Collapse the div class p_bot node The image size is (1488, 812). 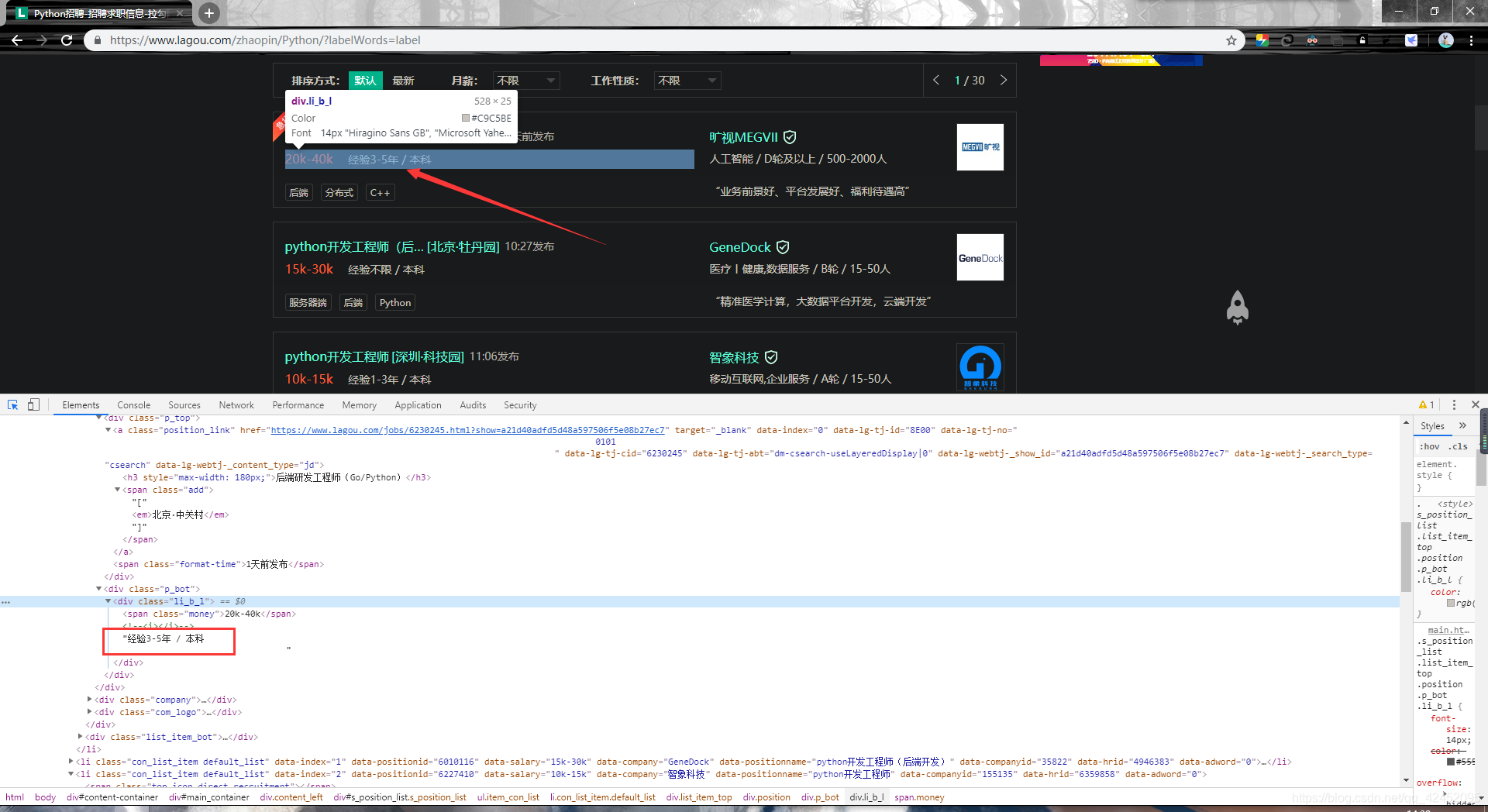(98, 589)
